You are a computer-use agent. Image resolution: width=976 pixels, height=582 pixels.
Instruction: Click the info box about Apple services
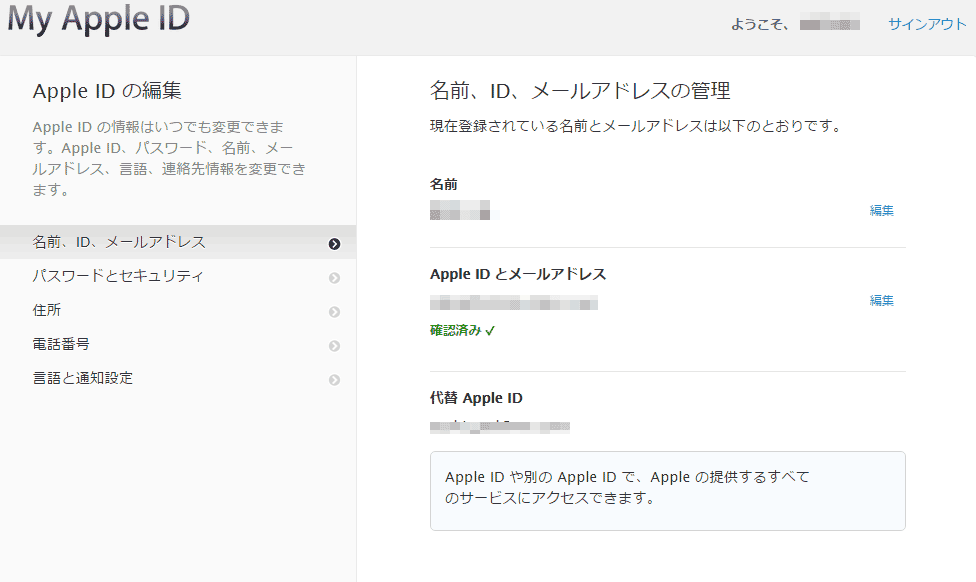point(667,490)
